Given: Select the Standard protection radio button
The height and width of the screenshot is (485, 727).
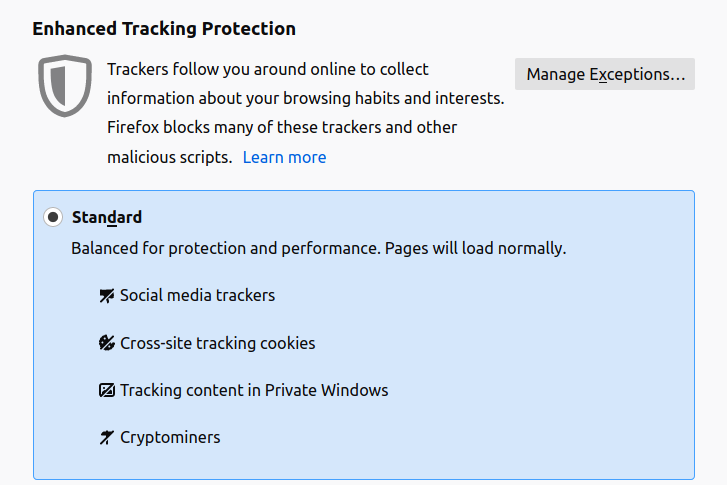Looking at the screenshot, I should point(53,217).
